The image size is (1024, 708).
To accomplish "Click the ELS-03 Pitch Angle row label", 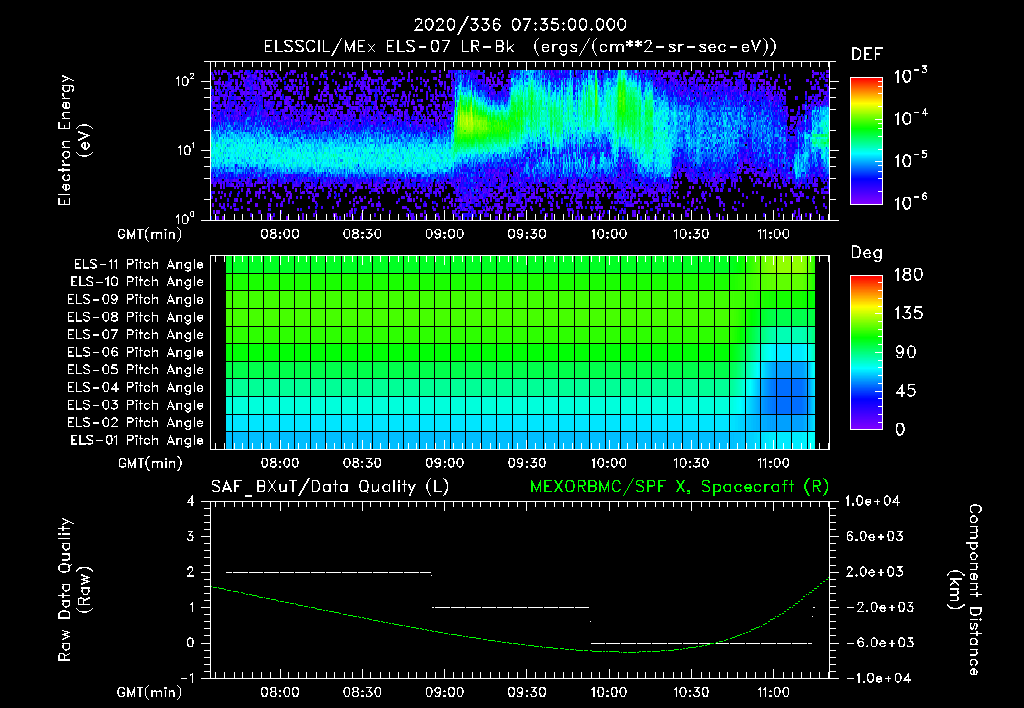I will coord(135,405).
